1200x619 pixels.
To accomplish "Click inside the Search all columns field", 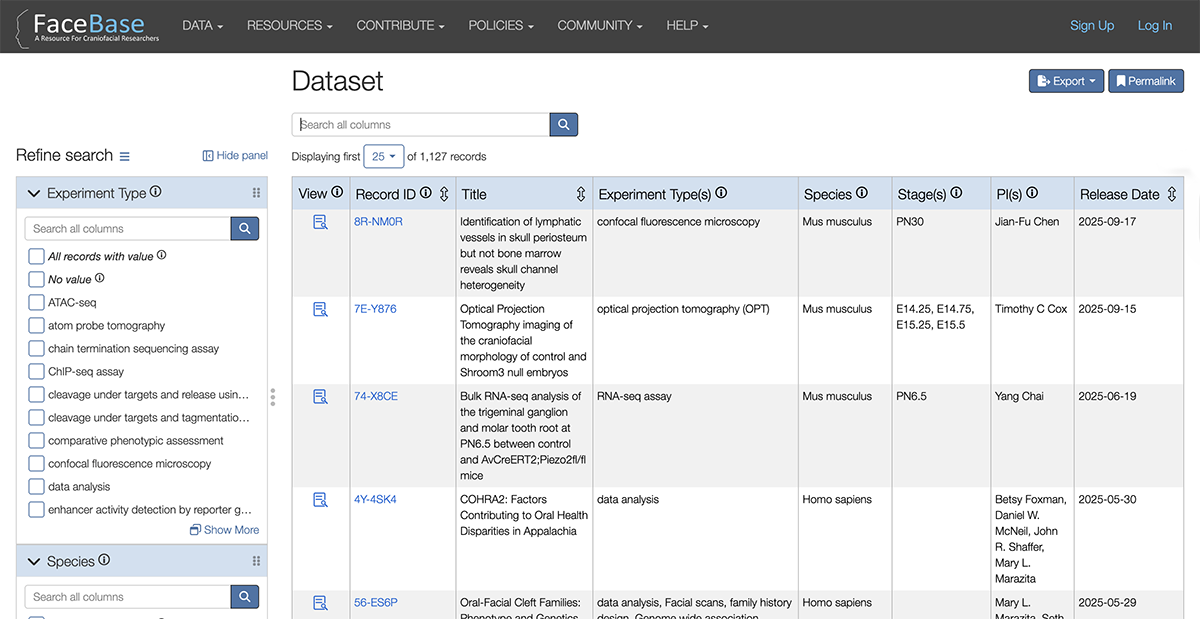I will [420, 124].
